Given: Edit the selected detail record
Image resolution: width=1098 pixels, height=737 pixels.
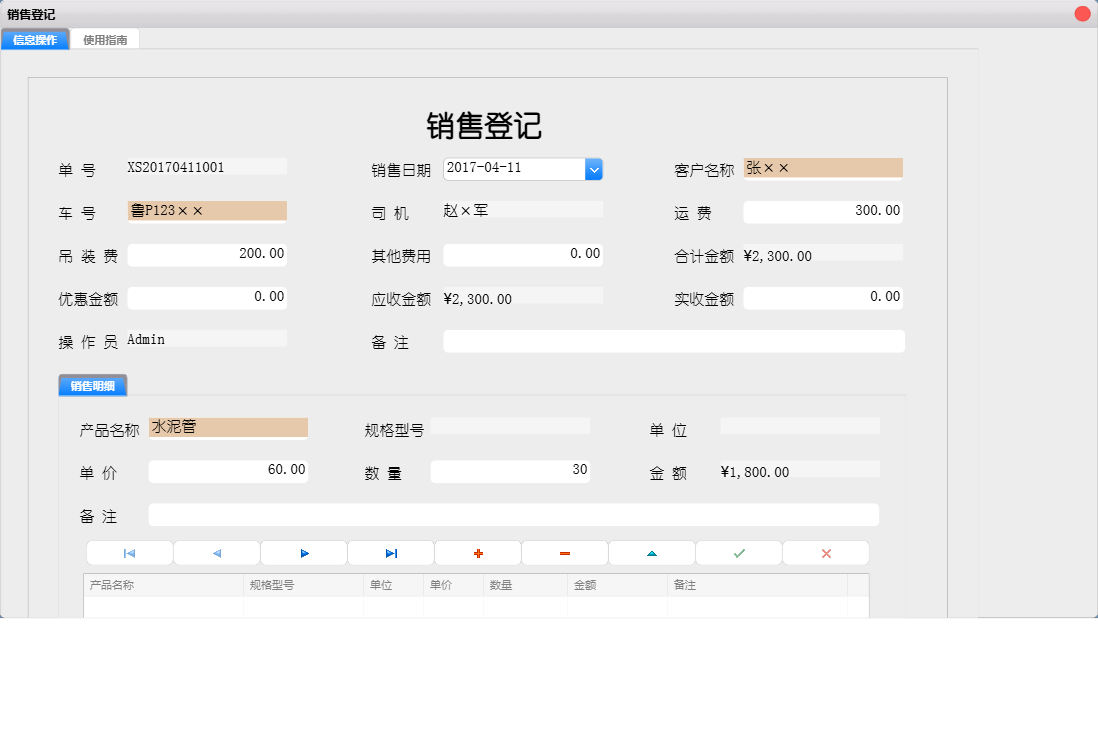Looking at the screenshot, I should 651,552.
